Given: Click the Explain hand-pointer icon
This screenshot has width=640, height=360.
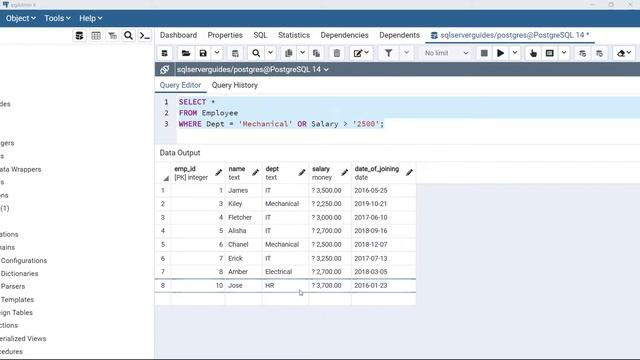Looking at the screenshot, I should pyautogui.click(x=533, y=53).
